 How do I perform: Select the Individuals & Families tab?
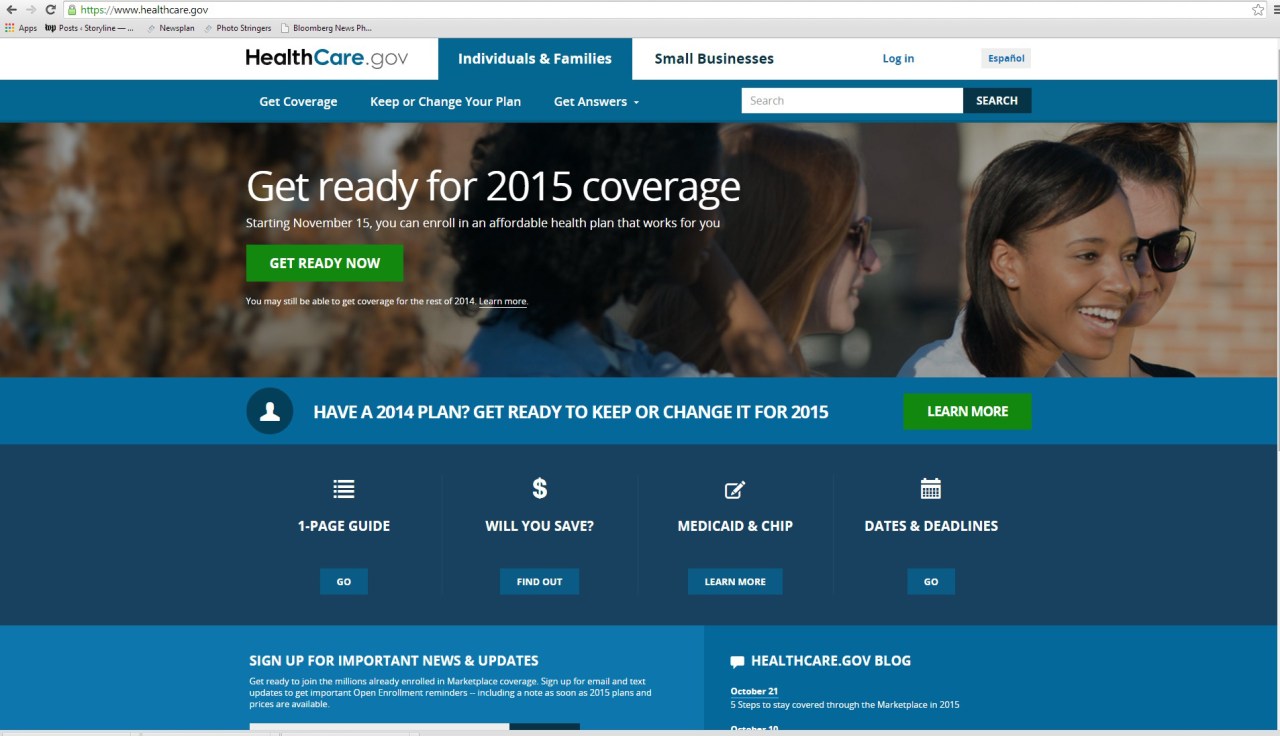(535, 59)
